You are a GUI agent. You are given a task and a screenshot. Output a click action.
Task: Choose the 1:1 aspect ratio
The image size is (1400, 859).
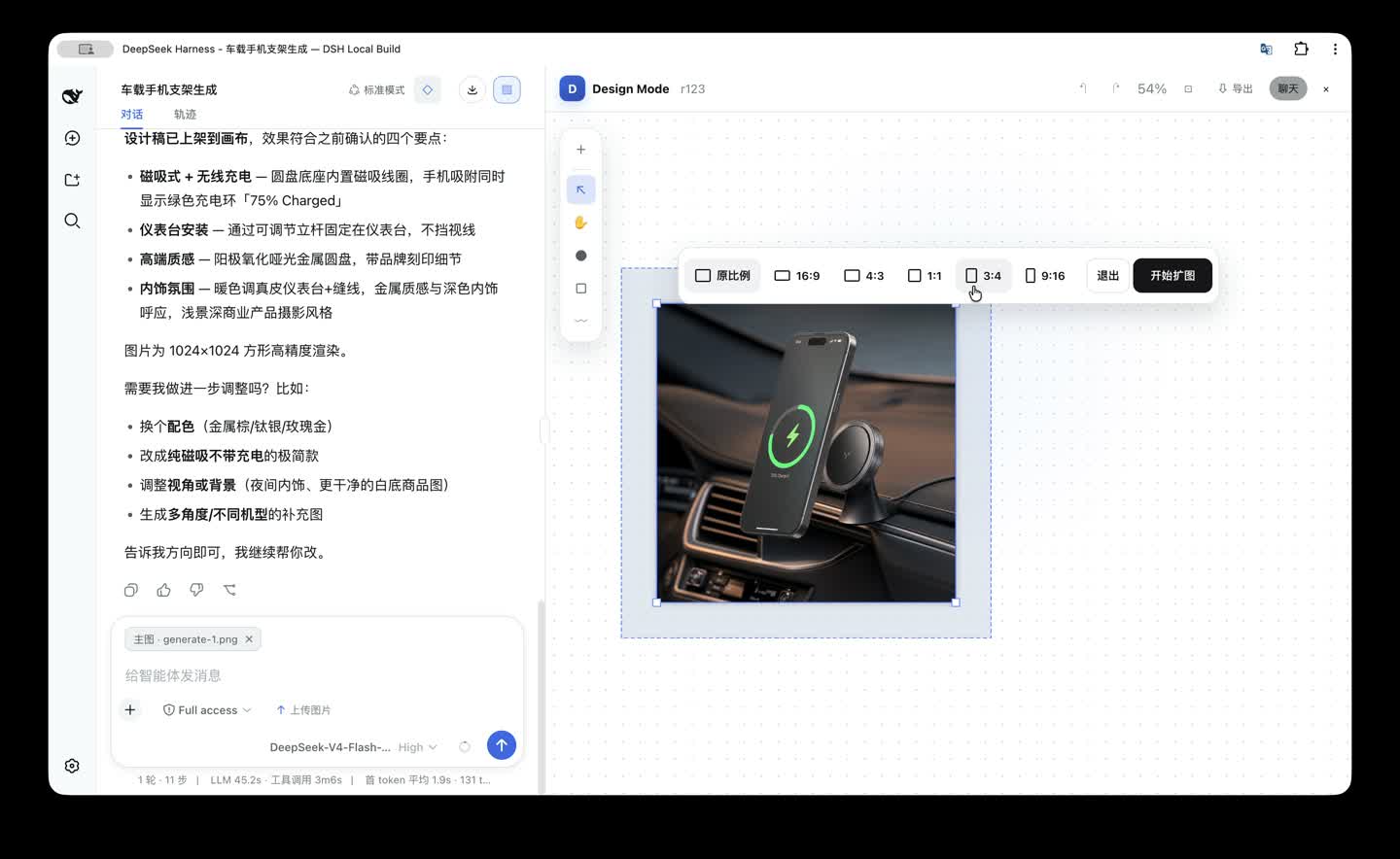[x=925, y=276]
